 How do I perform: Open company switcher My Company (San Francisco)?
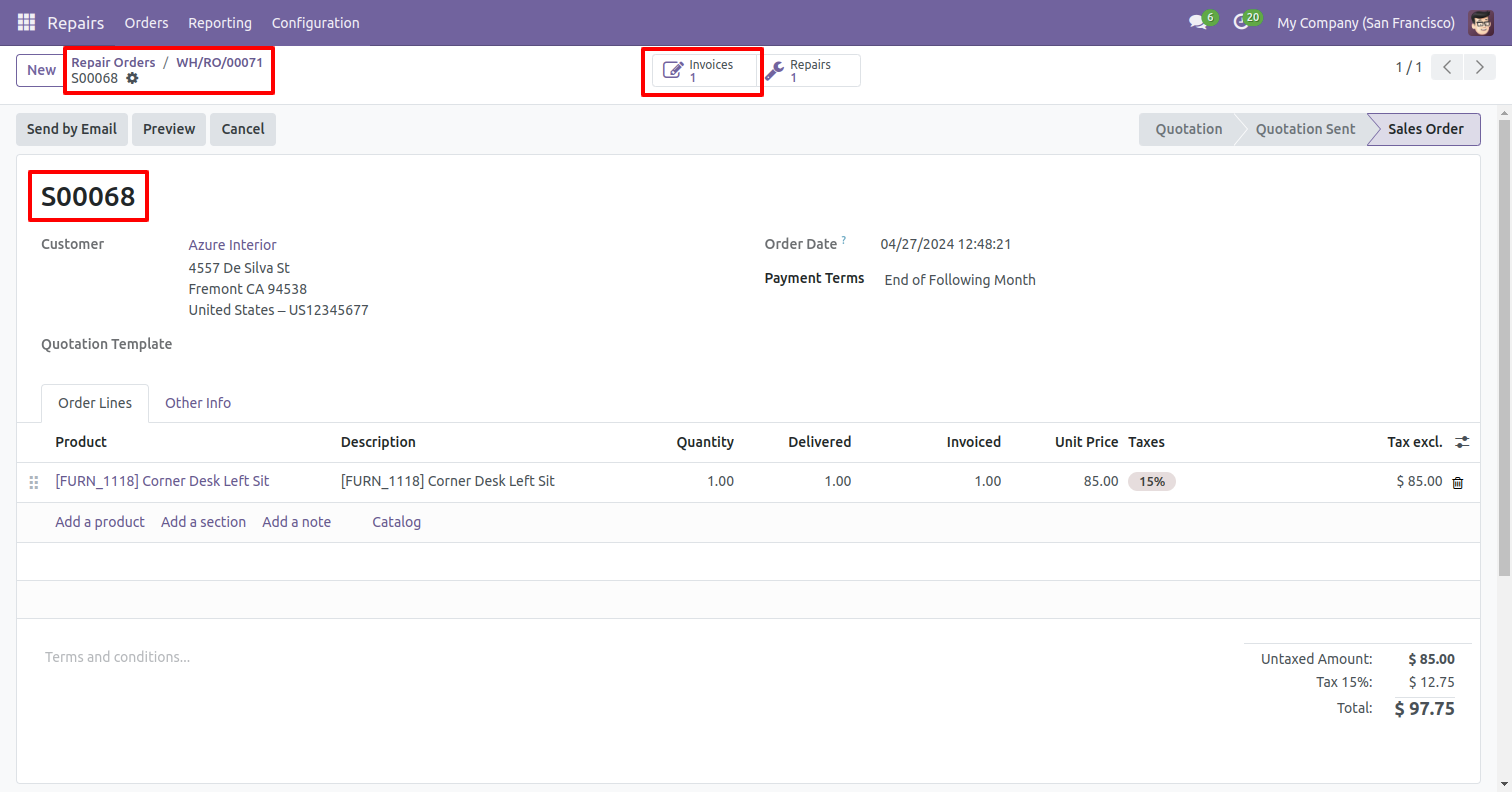[x=1365, y=22]
